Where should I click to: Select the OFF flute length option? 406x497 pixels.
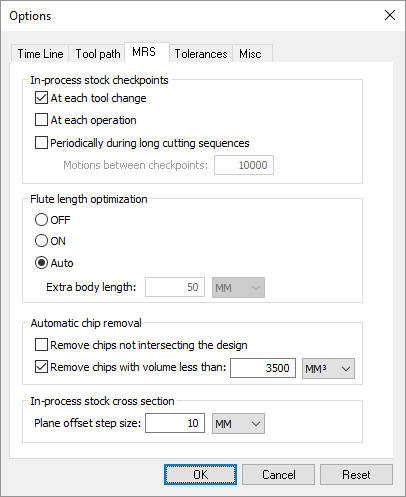pyautogui.click(x=41, y=220)
